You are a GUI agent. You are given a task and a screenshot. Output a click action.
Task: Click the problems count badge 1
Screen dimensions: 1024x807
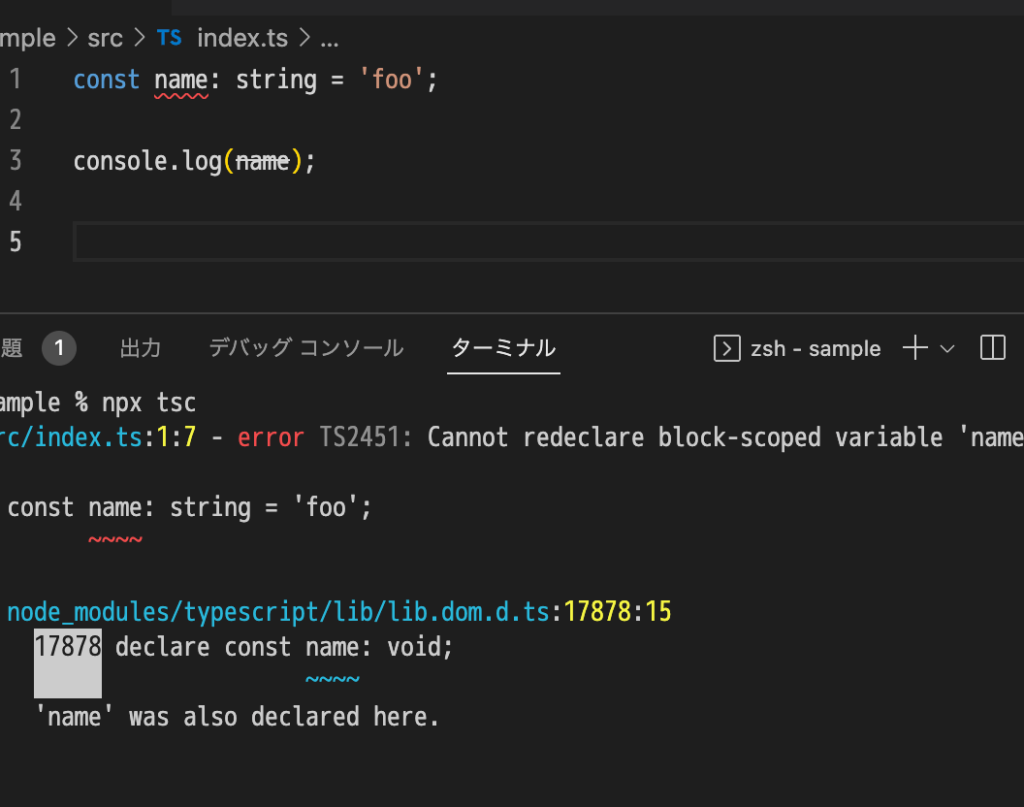tap(59, 348)
